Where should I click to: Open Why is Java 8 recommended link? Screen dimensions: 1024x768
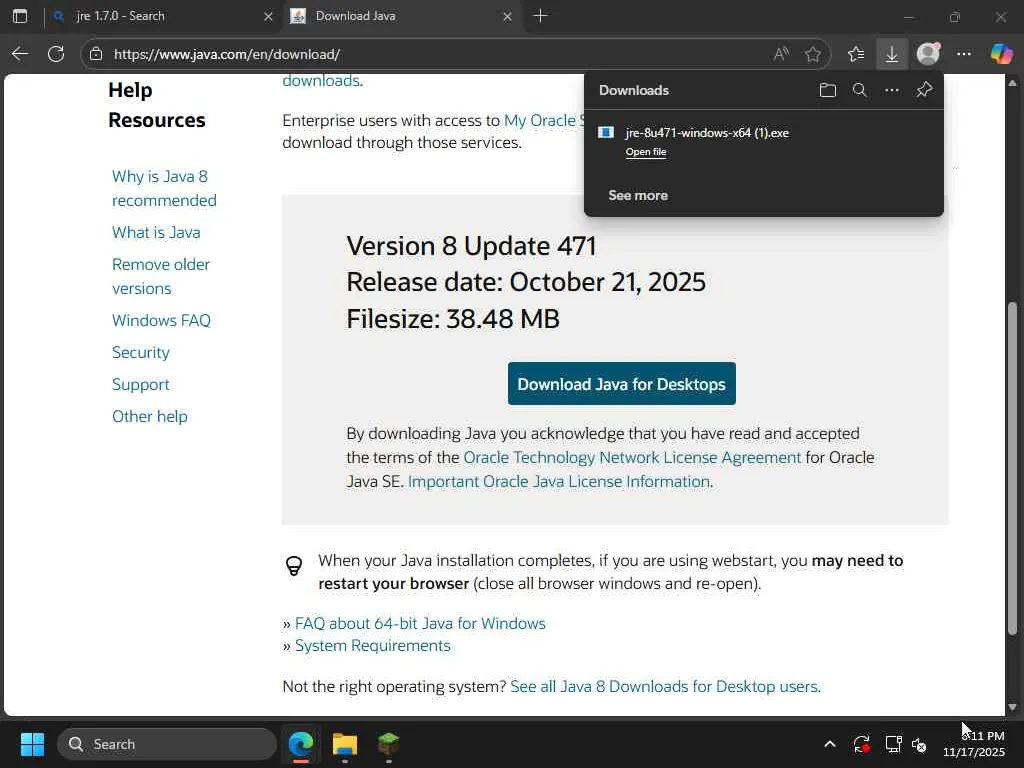click(x=164, y=188)
